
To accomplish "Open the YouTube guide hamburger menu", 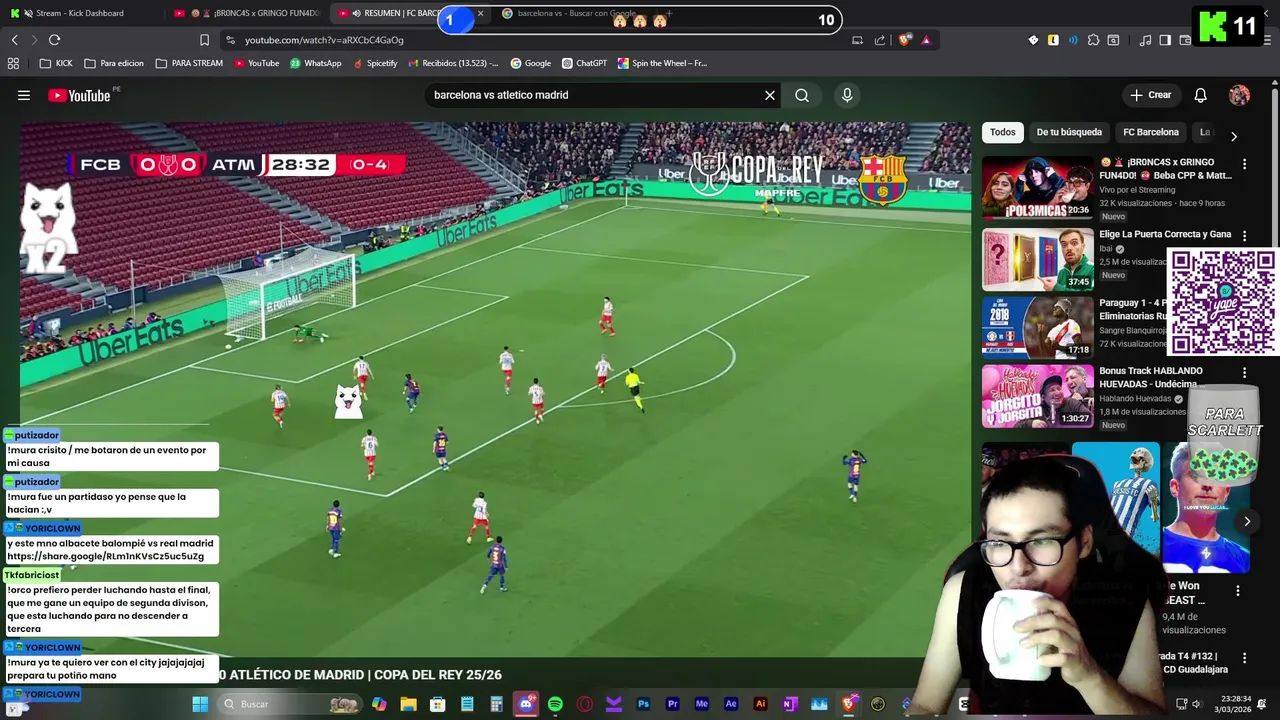I will (x=24, y=95).
